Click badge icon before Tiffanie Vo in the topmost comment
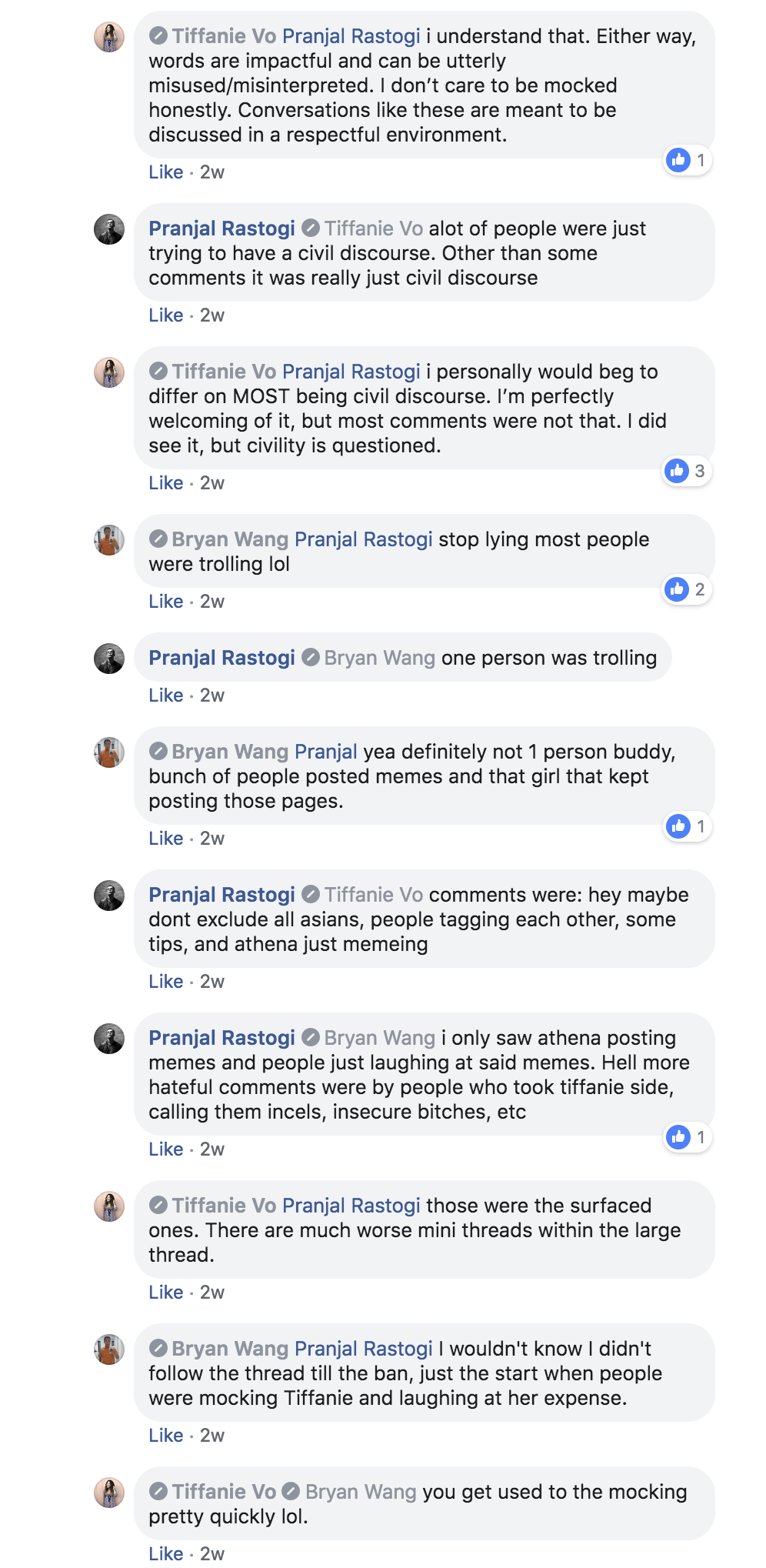The width and height of the screenshot is (766, 1568). [158, 35]
